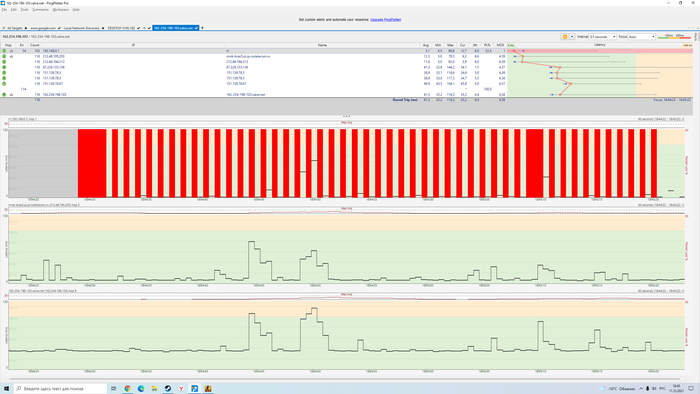This screenshot has height=394, width=700.
Task: Adjust the 100ms 200ms latency color scale
Action: coord(675,37)
